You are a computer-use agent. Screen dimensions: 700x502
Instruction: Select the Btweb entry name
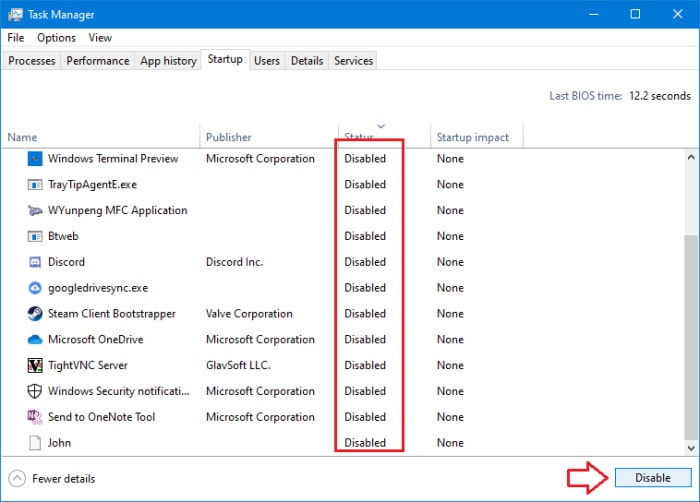click(x=63, y=236)
